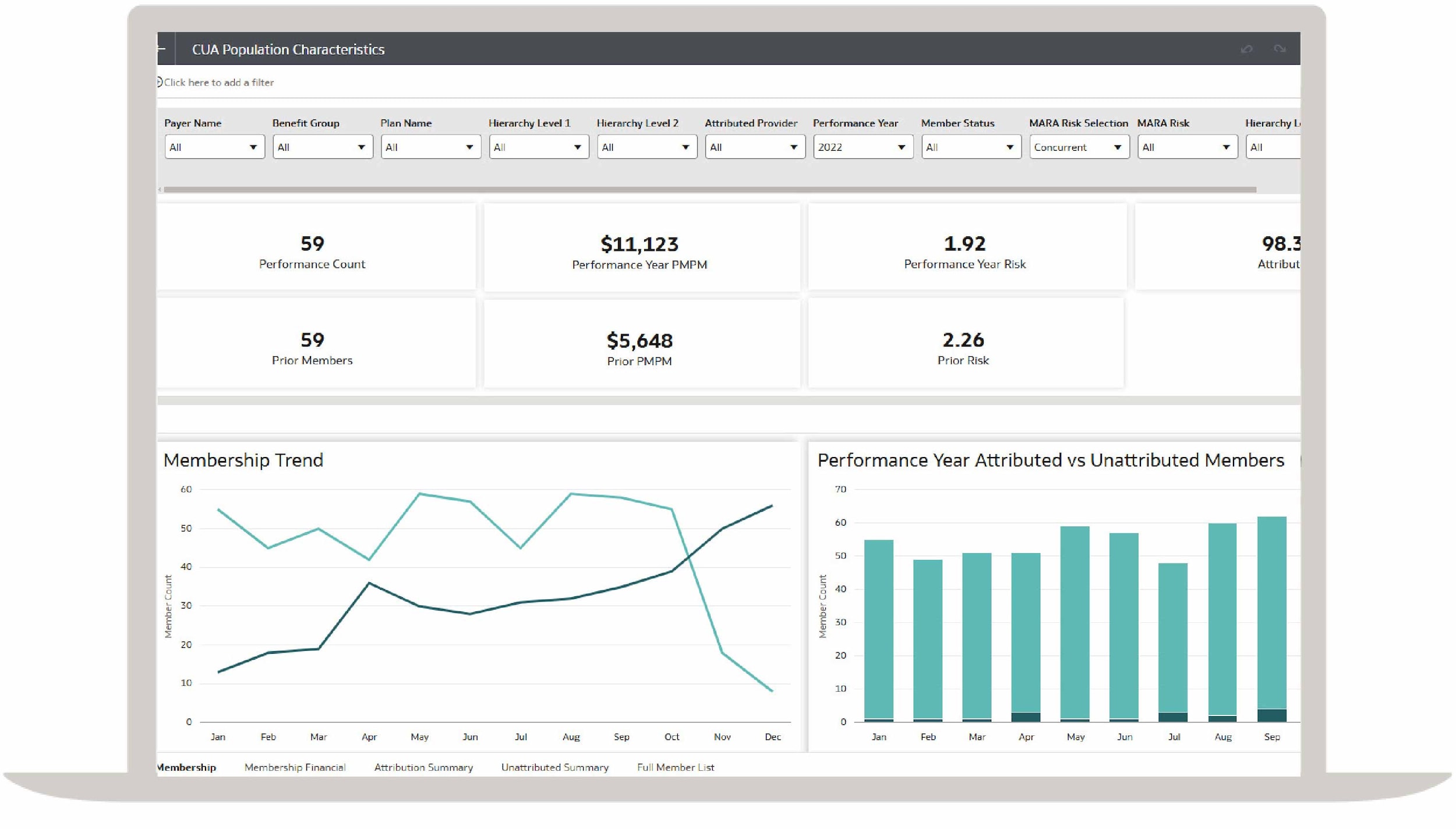Click the horizontal filter bar scrollbar
The height and width of the screenshot is (829, 1456).
click(709, 190)
